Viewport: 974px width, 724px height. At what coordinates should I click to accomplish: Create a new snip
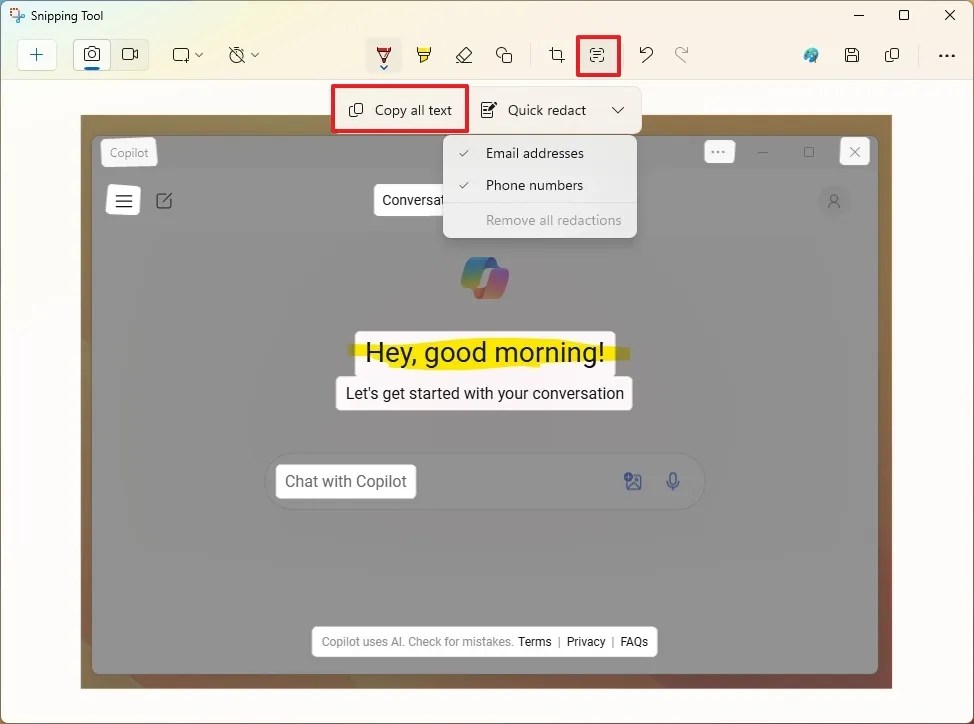point(37,55)
